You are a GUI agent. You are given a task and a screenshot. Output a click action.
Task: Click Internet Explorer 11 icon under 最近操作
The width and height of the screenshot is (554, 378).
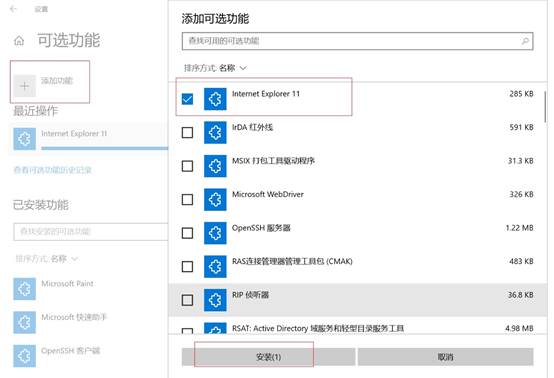click(x=24, y=139)
